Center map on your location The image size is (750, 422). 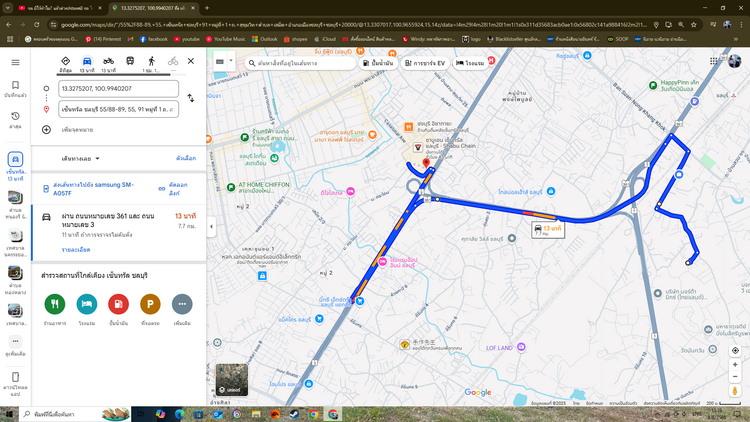735,351
